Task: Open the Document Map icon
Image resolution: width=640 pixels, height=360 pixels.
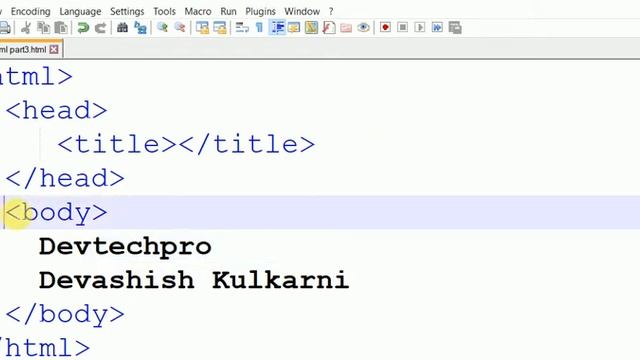Action: click(x=311, y=28)
